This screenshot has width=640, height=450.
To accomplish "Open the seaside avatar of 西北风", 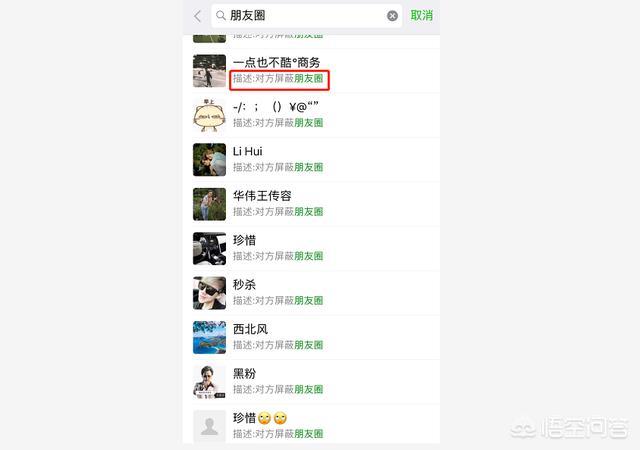I will pyautogui.click(x=209, y=337).
